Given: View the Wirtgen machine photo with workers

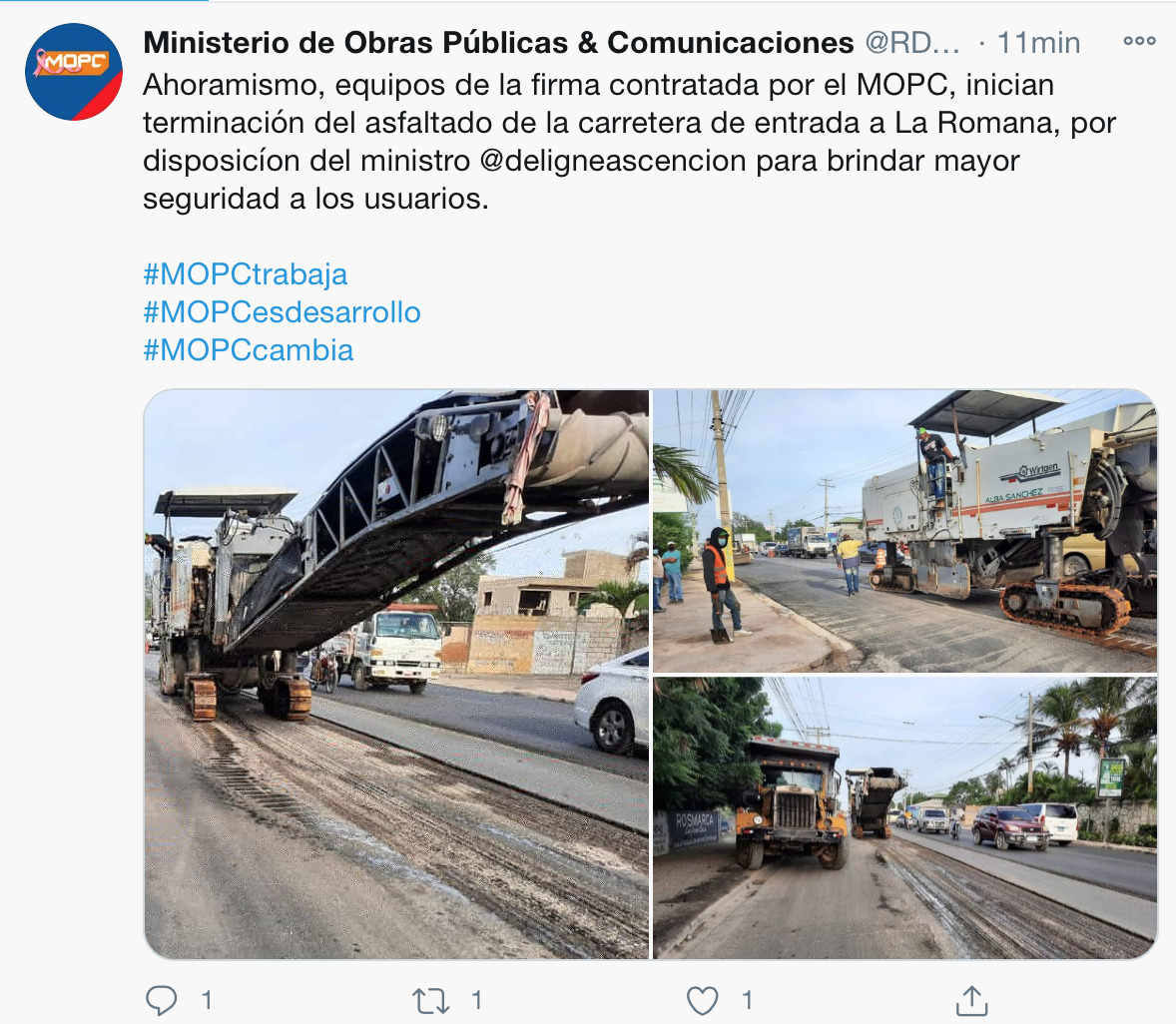Looking at the screenshot, I should [x=905, y=531].
